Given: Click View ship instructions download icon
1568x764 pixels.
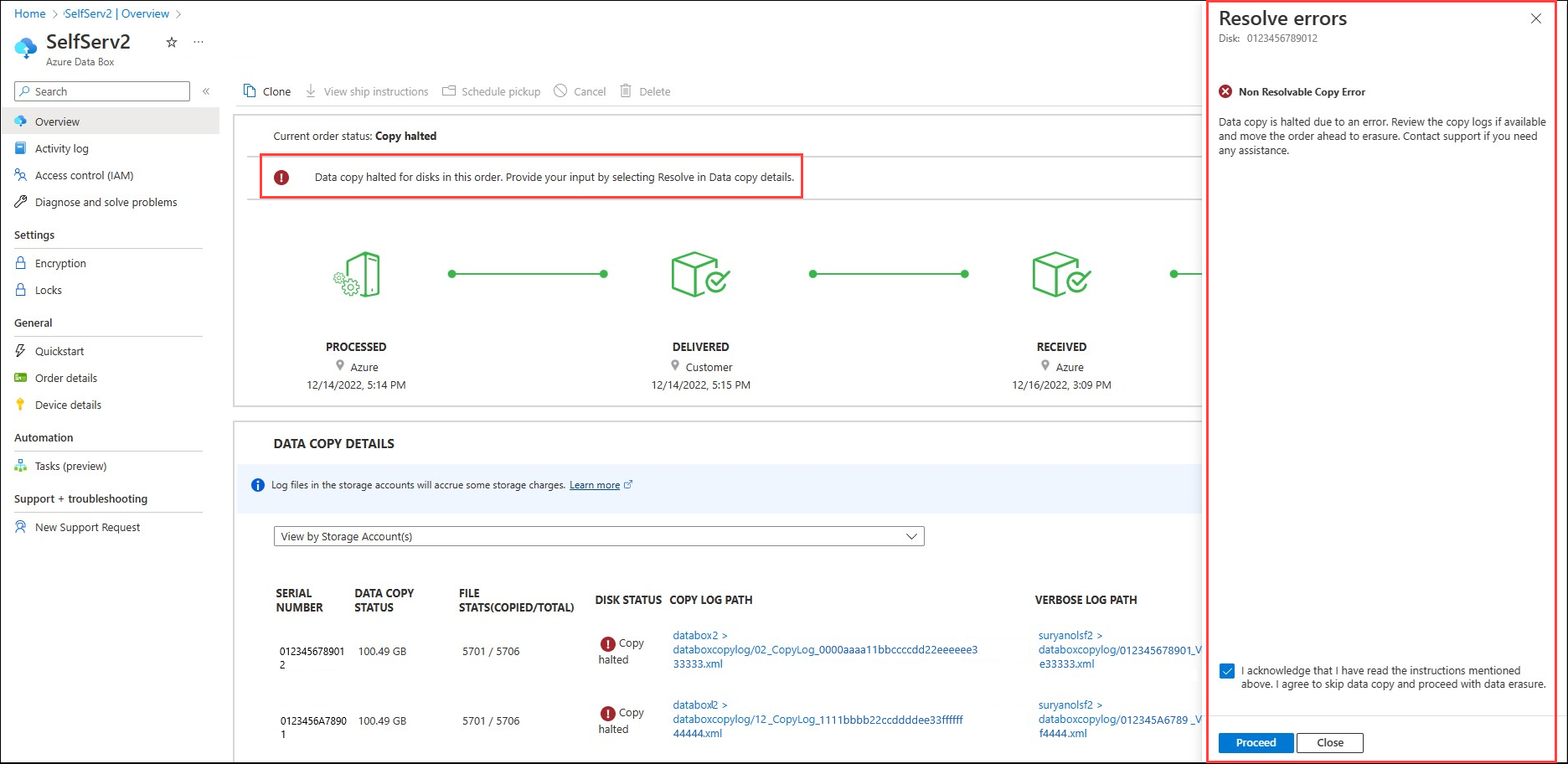Looking at the screenshot, I should 311,91.
